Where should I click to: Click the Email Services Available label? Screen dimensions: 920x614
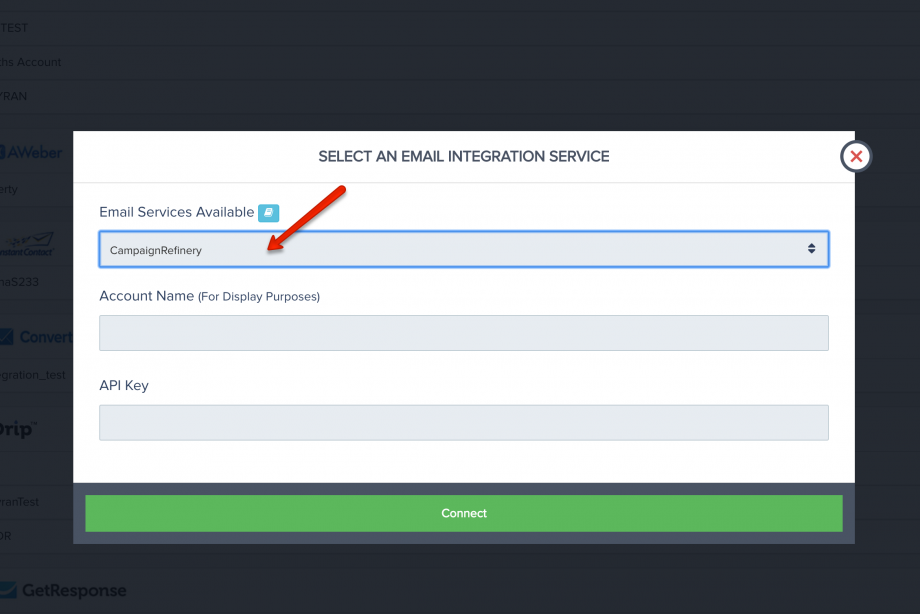click(x=177, y=212)
